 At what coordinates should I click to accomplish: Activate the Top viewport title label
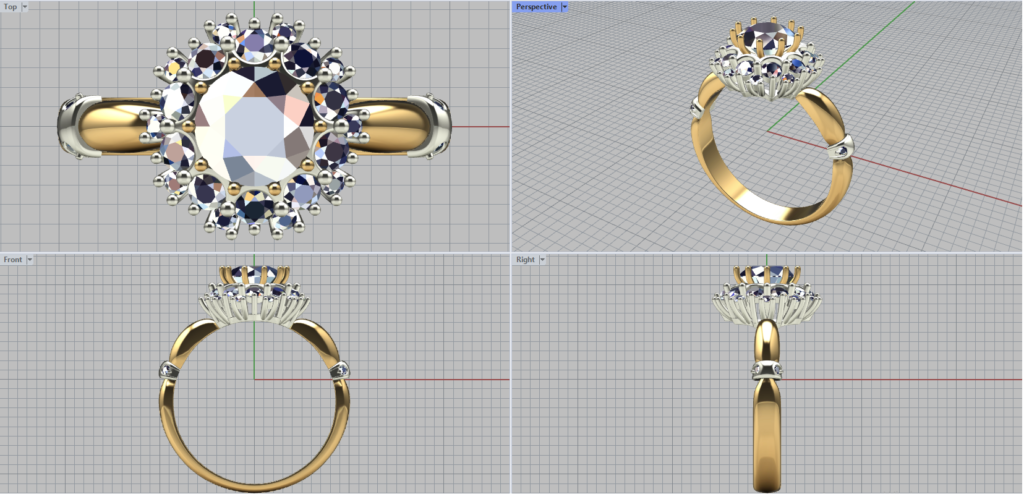[10, 7]
